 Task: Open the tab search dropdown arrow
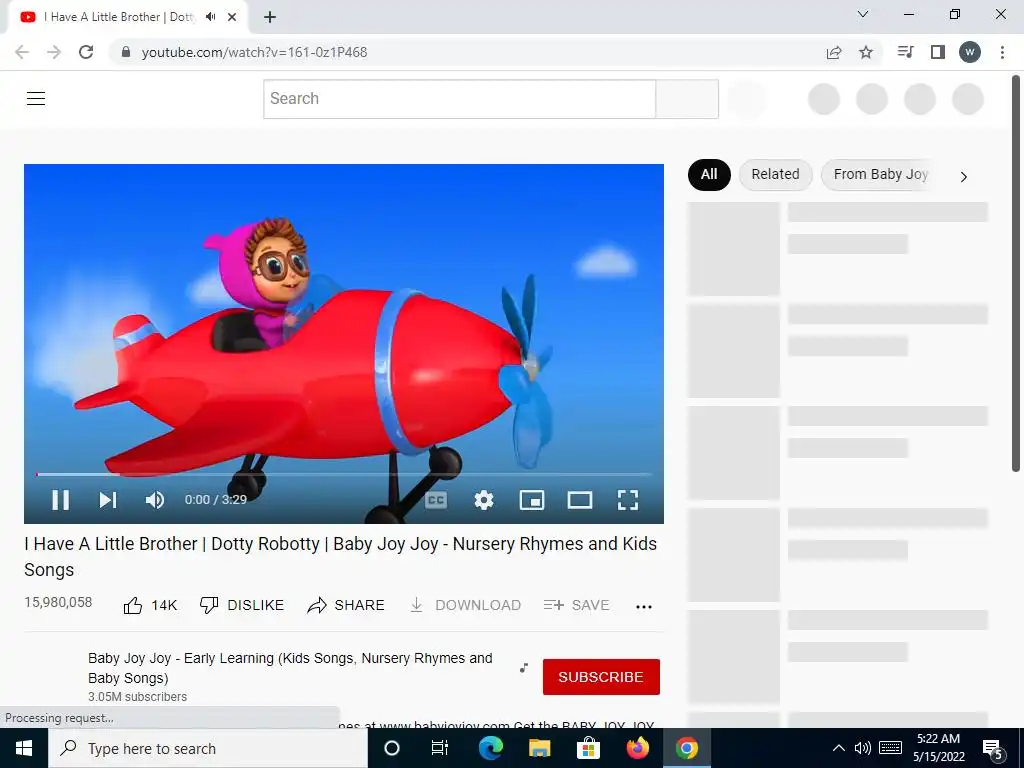863,14
